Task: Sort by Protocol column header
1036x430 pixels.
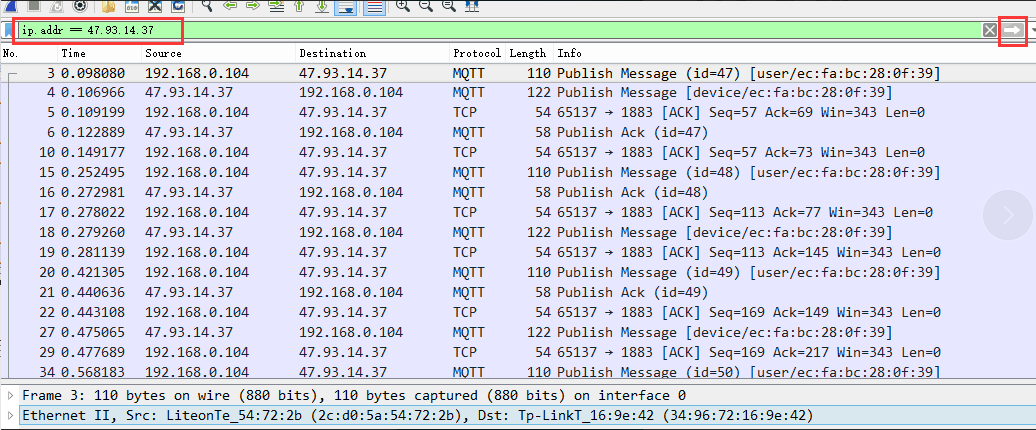Action: point(478,54)
